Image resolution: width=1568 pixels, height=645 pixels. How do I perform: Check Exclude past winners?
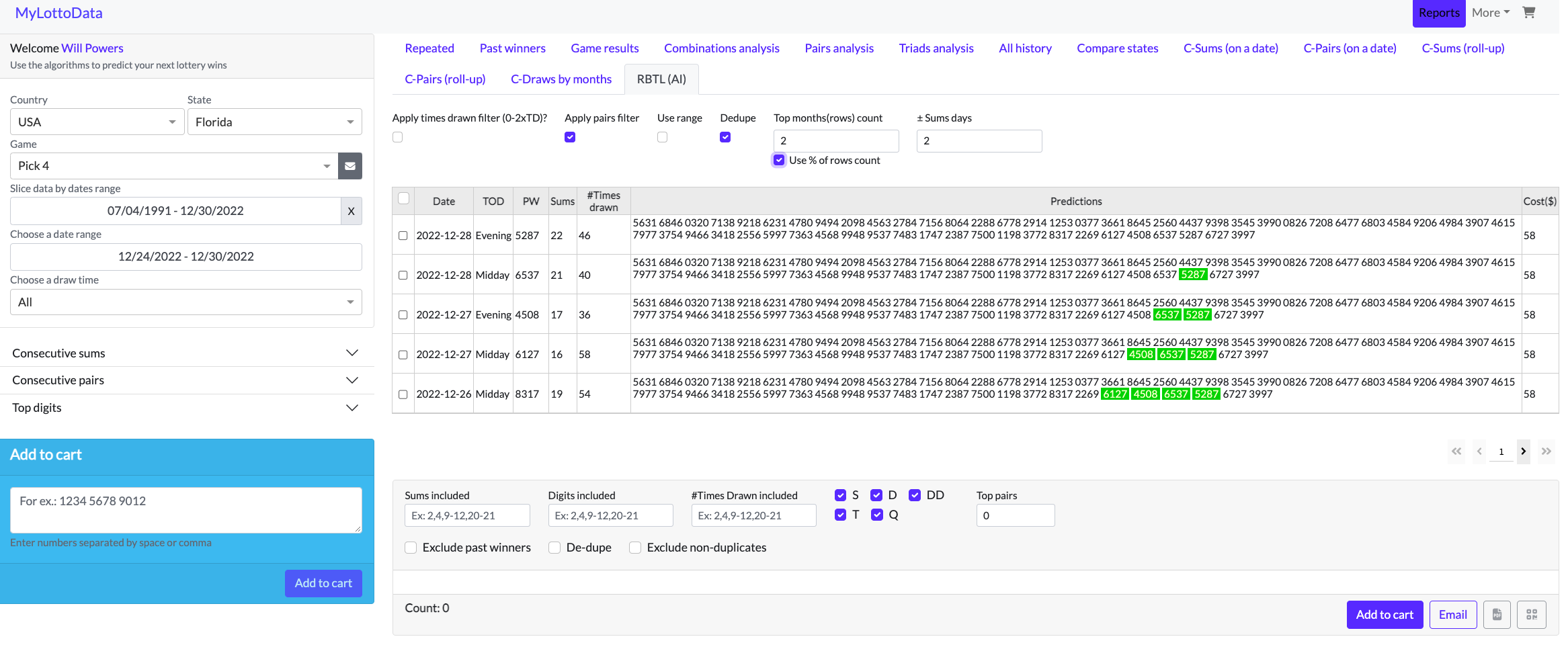click(x=411, y=548)
